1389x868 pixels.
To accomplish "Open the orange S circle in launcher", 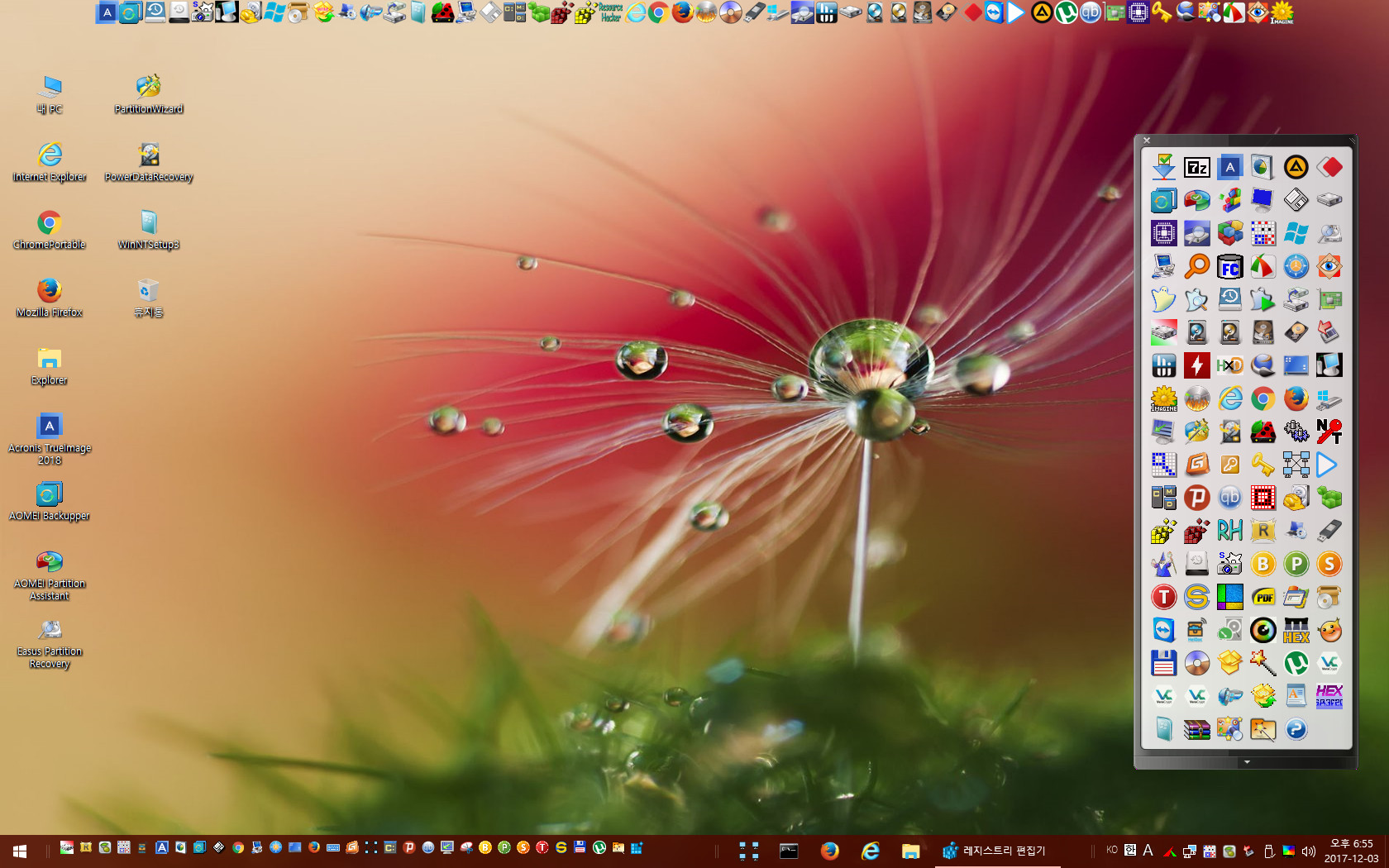I will [1329, 565].
